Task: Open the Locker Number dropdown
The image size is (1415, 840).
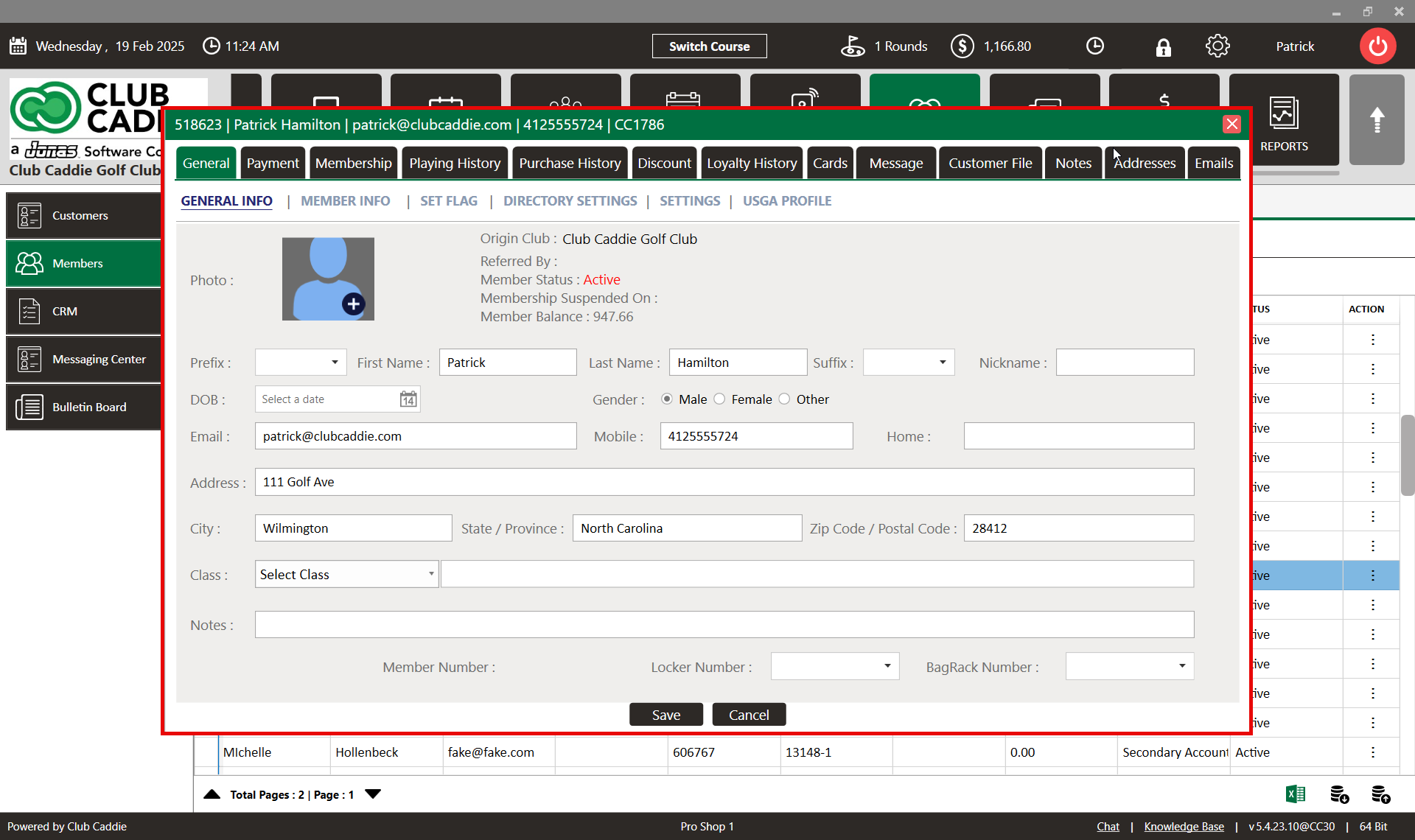Action: (835, 666)
